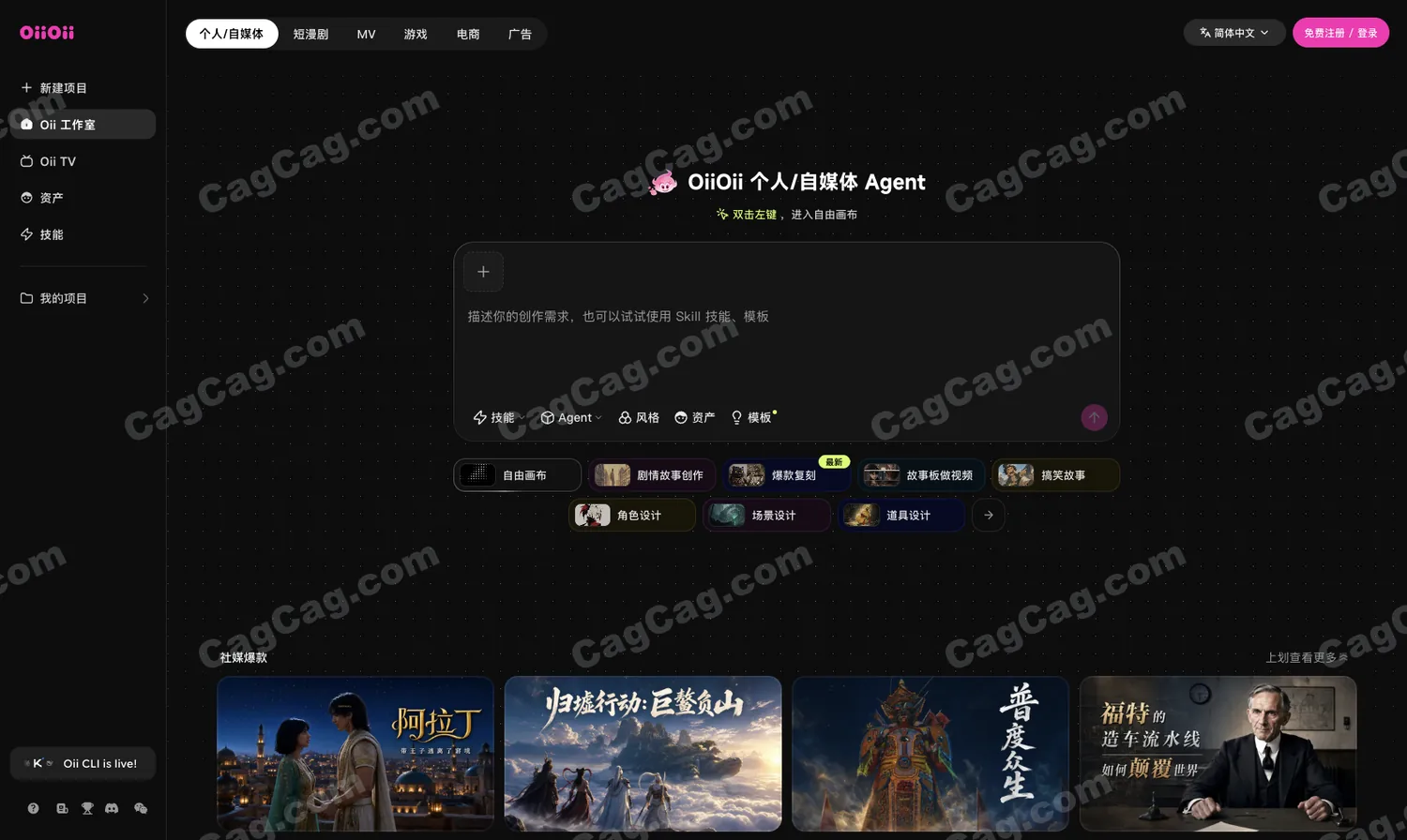1407x840 pixels.
Task: Open the 归墟行动:巨鳌负山 thumbnail
Action: (x=643, y=754)
